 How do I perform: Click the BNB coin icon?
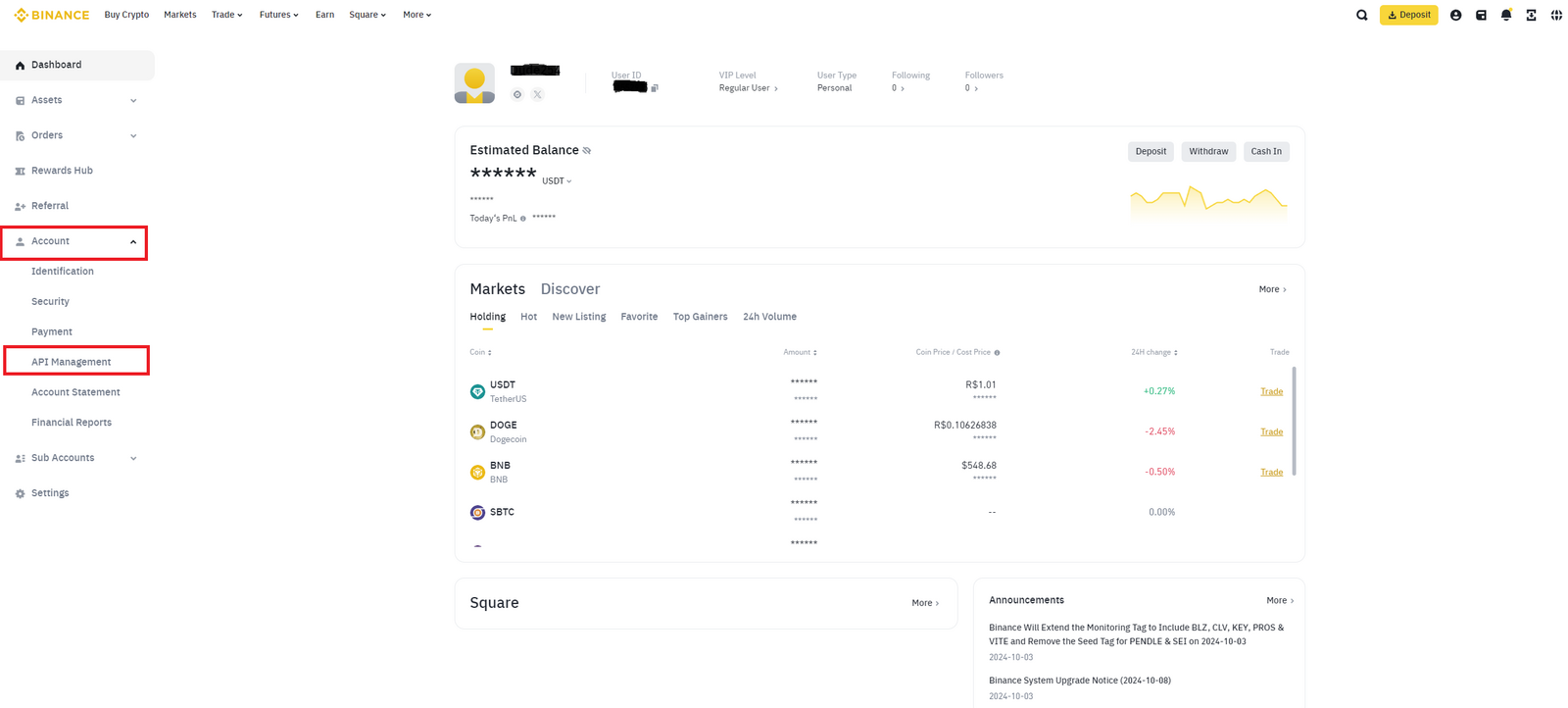click(x=477, y=472)
